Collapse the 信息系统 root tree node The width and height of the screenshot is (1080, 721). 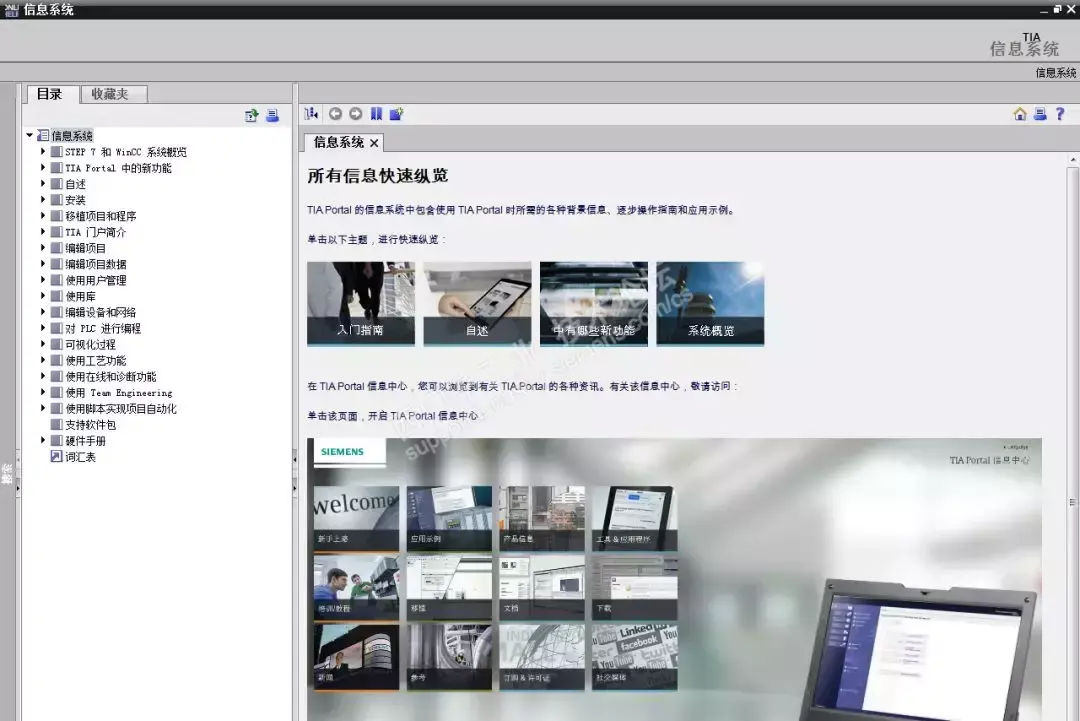[x=30, y=136]
